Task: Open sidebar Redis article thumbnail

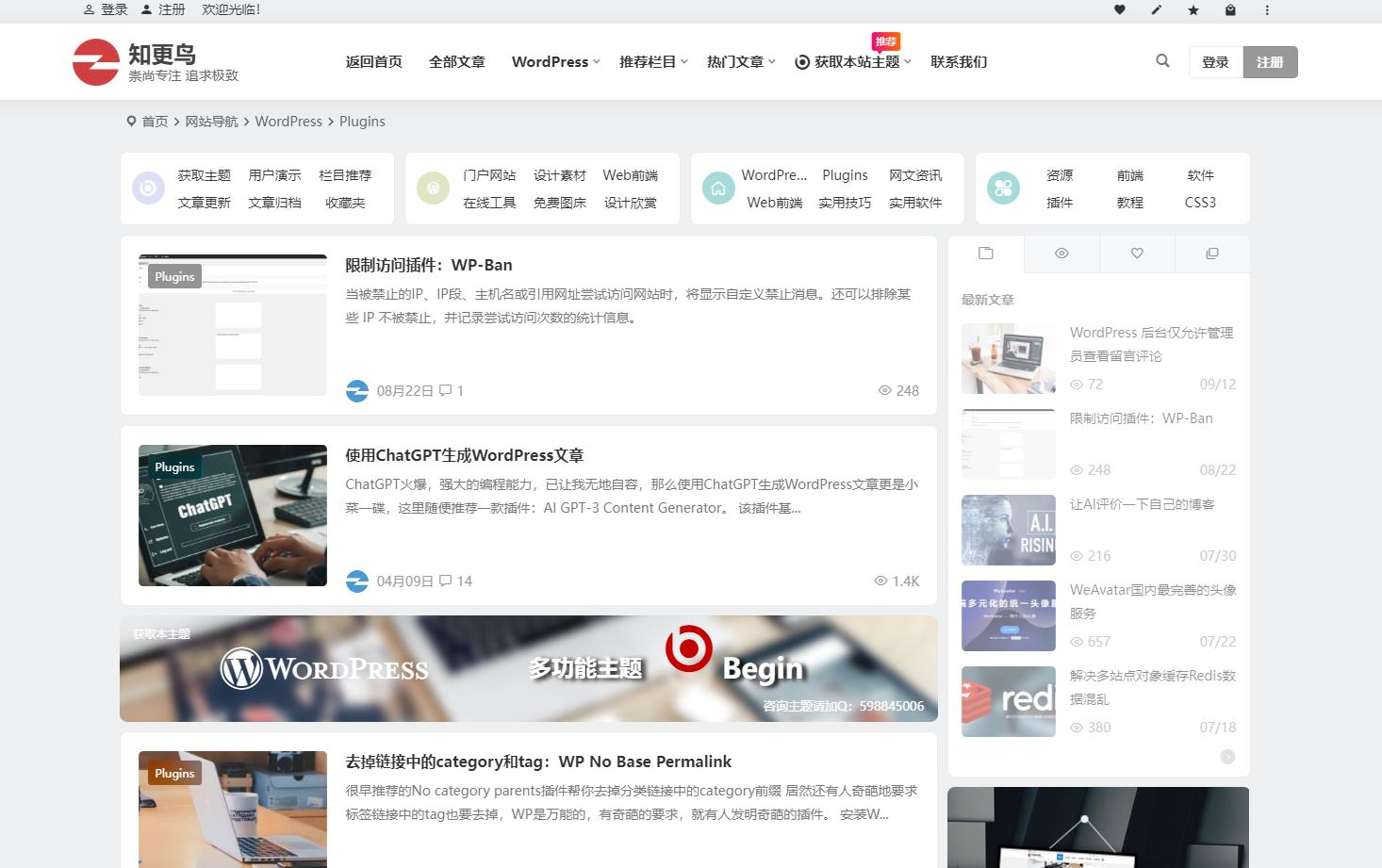Action: 1009,701
